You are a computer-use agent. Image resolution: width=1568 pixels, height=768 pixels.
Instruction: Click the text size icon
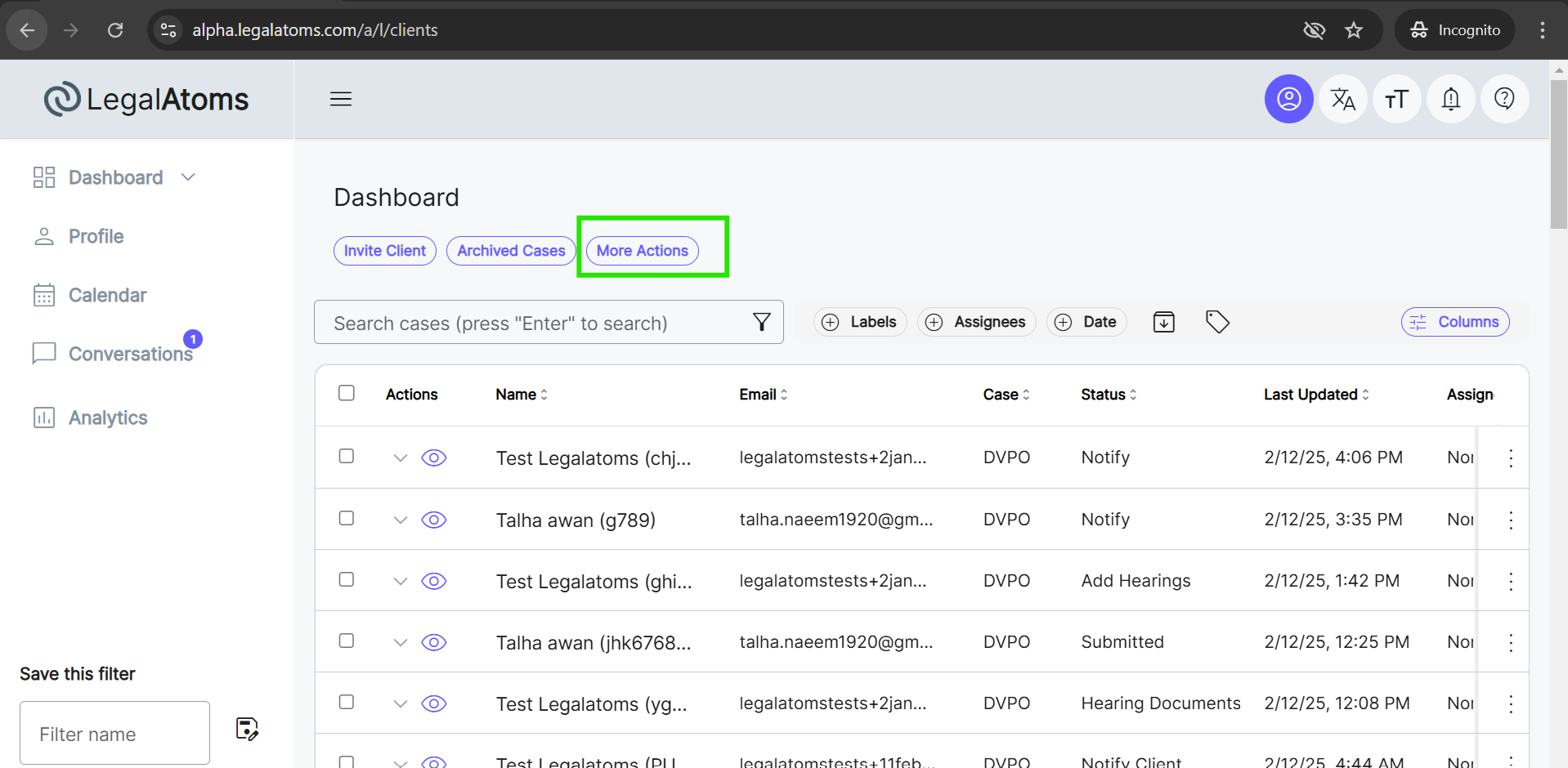(x=1396, y=99)
